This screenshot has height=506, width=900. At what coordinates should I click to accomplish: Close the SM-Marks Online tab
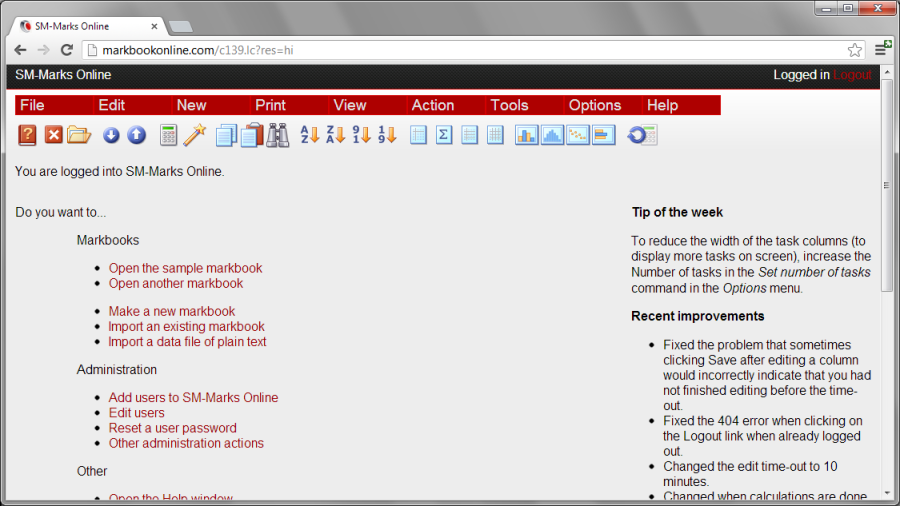point(154,26)
